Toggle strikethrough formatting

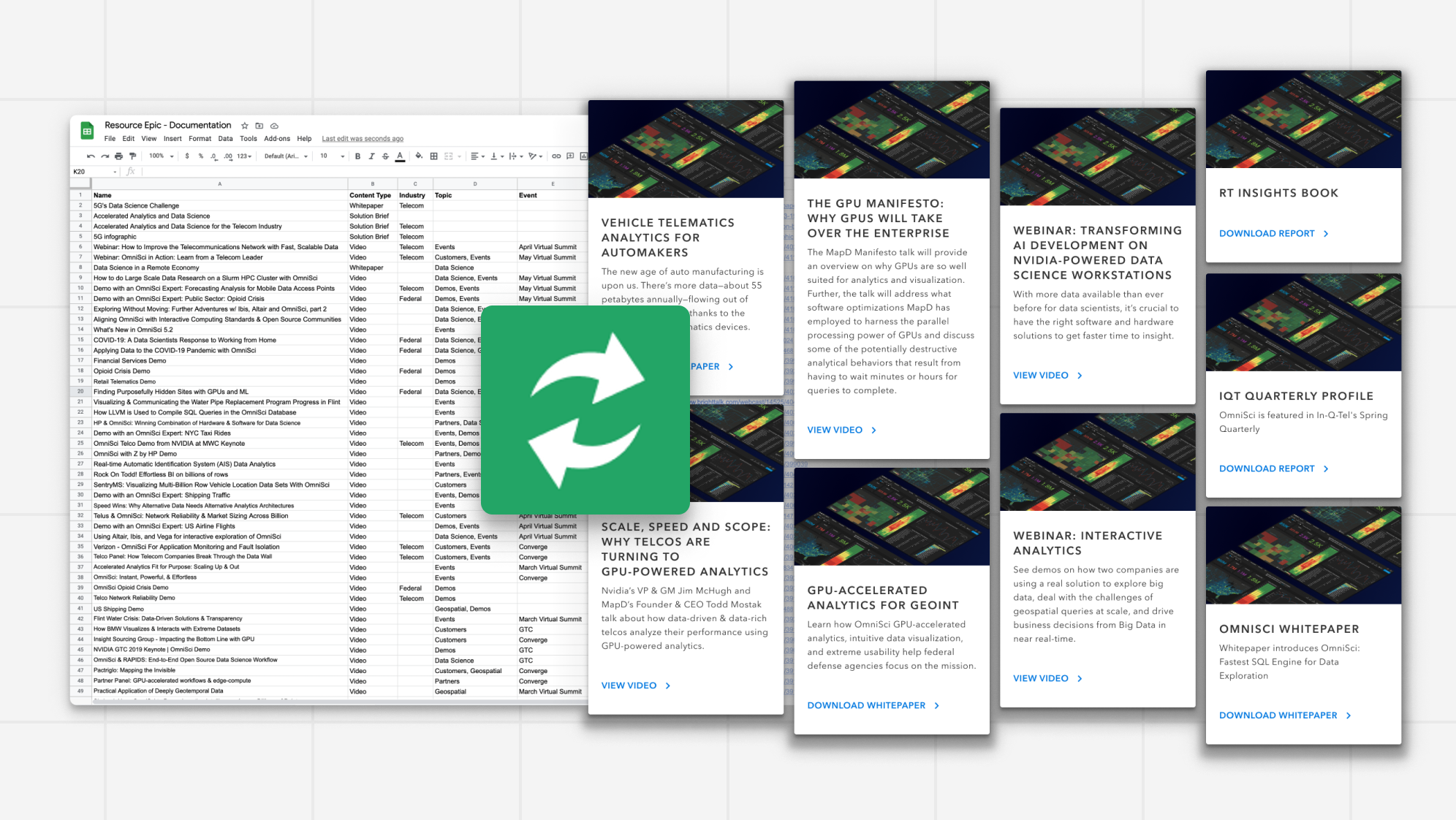click(385, 156)
